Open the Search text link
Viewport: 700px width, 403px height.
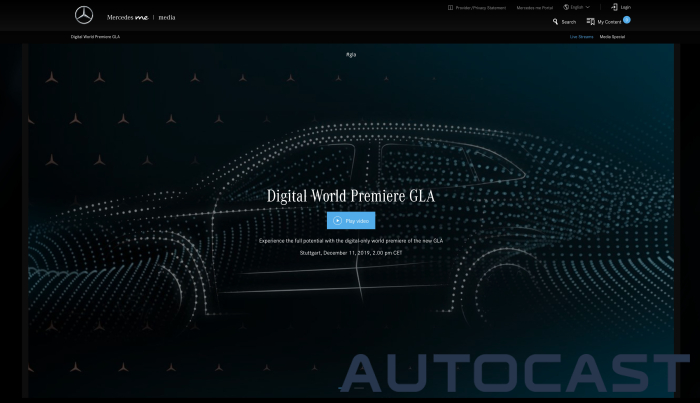tap(568, 22)
